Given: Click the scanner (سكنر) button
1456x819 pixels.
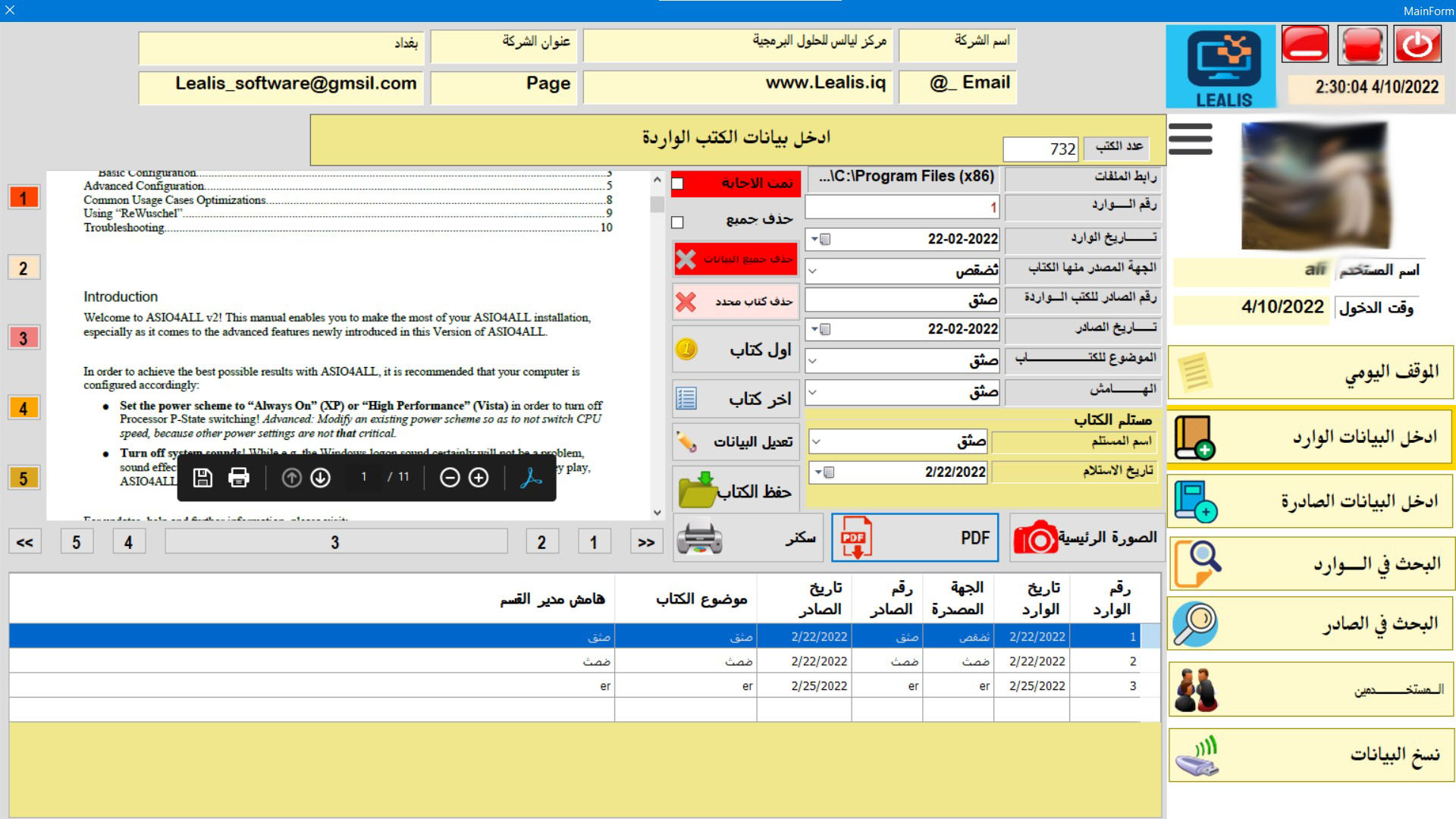Looking at the screenshot, I should click(x=749, y=538).
